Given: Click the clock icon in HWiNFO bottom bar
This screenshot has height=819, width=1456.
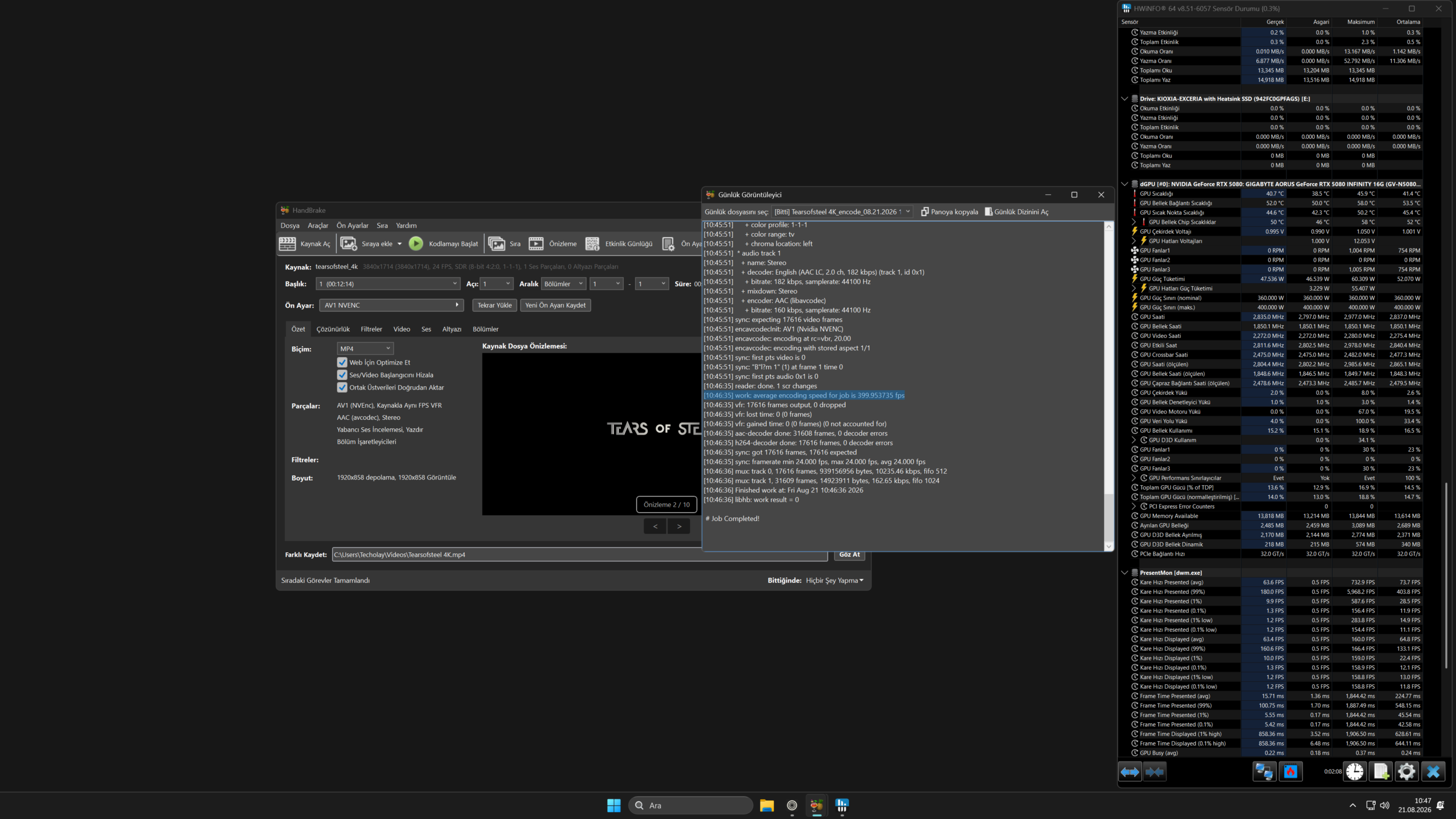Looking at the screenshot, I should (1355, 772).
